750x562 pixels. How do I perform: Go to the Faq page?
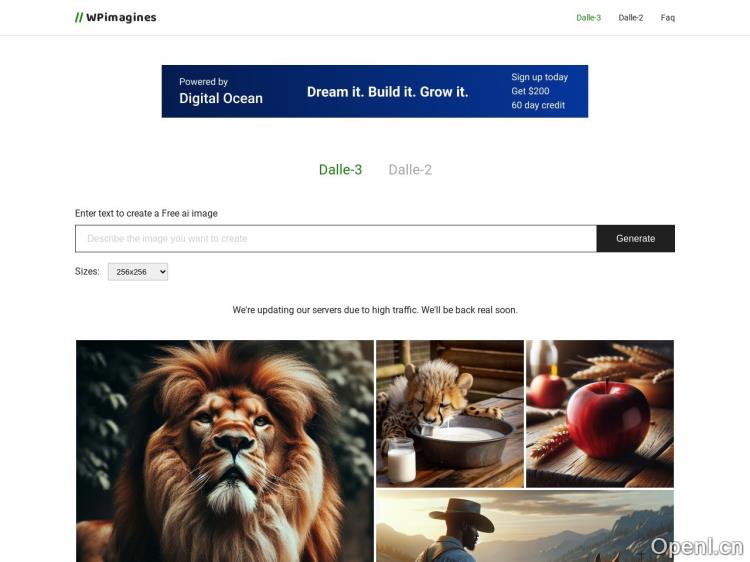pos(668,18)
